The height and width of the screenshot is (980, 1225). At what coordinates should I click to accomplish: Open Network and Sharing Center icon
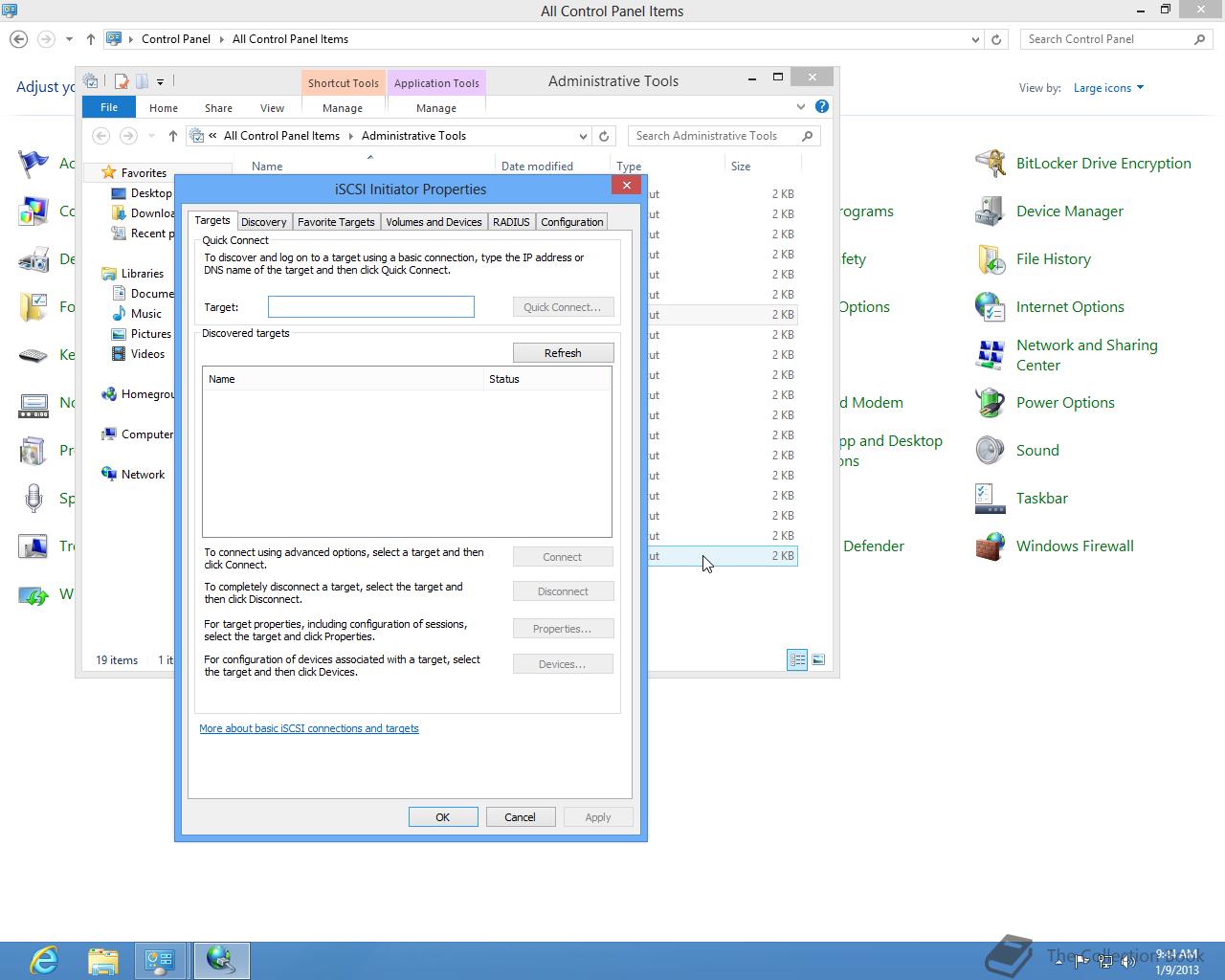[x=990, y=355]
